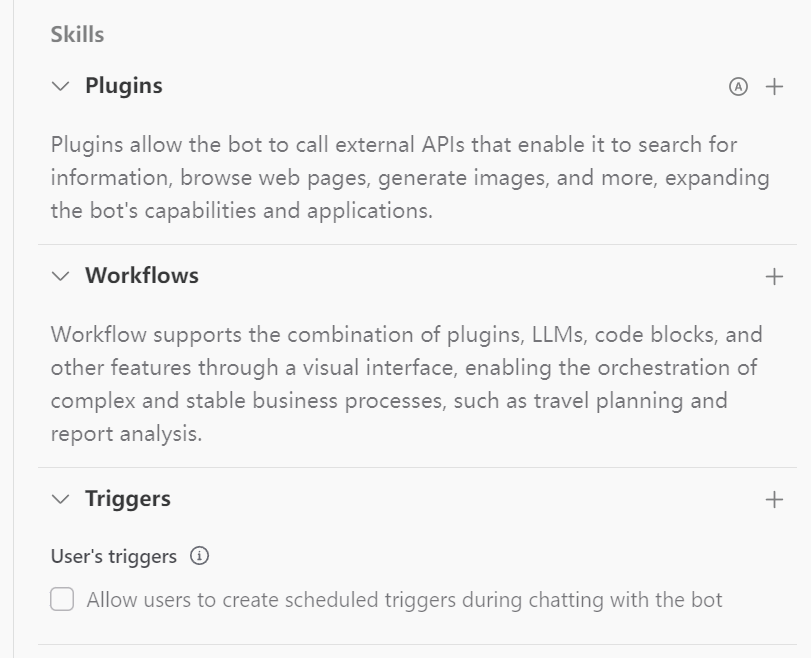Image resolution: width=811 pixels, height=658 pixels.
Task: Click the auto-add plugins icon (circled A)
Action: [x=738, y=87]
